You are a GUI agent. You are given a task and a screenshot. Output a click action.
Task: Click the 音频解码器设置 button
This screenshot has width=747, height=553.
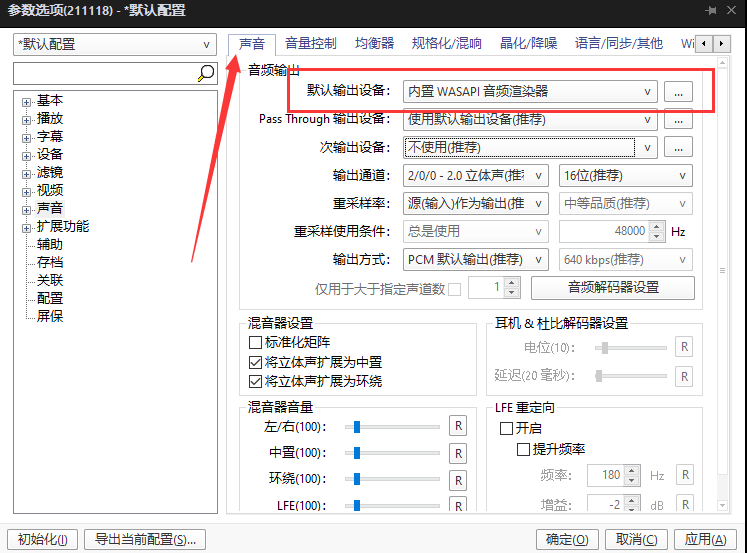[613, 288]
